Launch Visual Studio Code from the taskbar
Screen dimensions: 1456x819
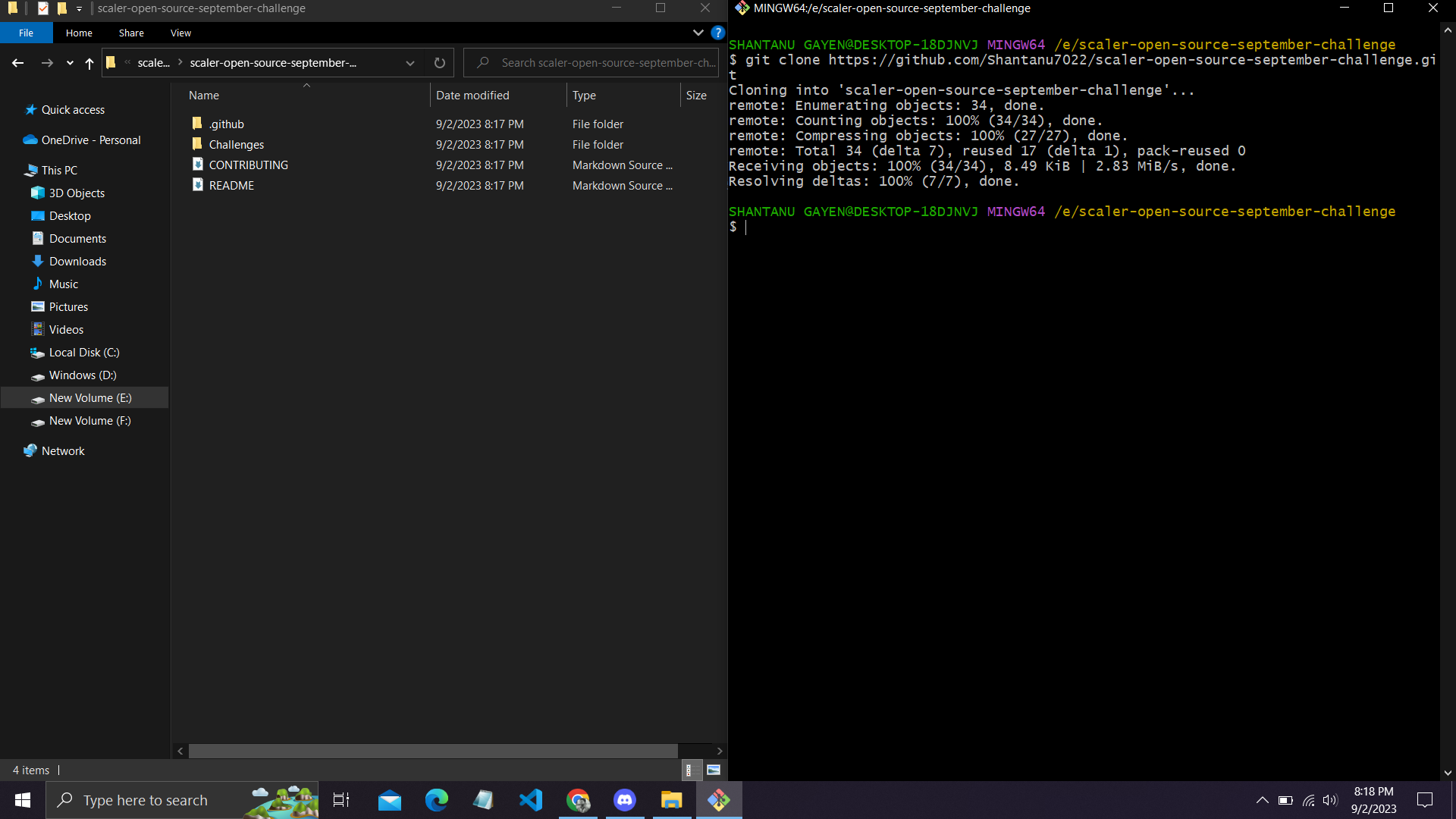point(531,800)
